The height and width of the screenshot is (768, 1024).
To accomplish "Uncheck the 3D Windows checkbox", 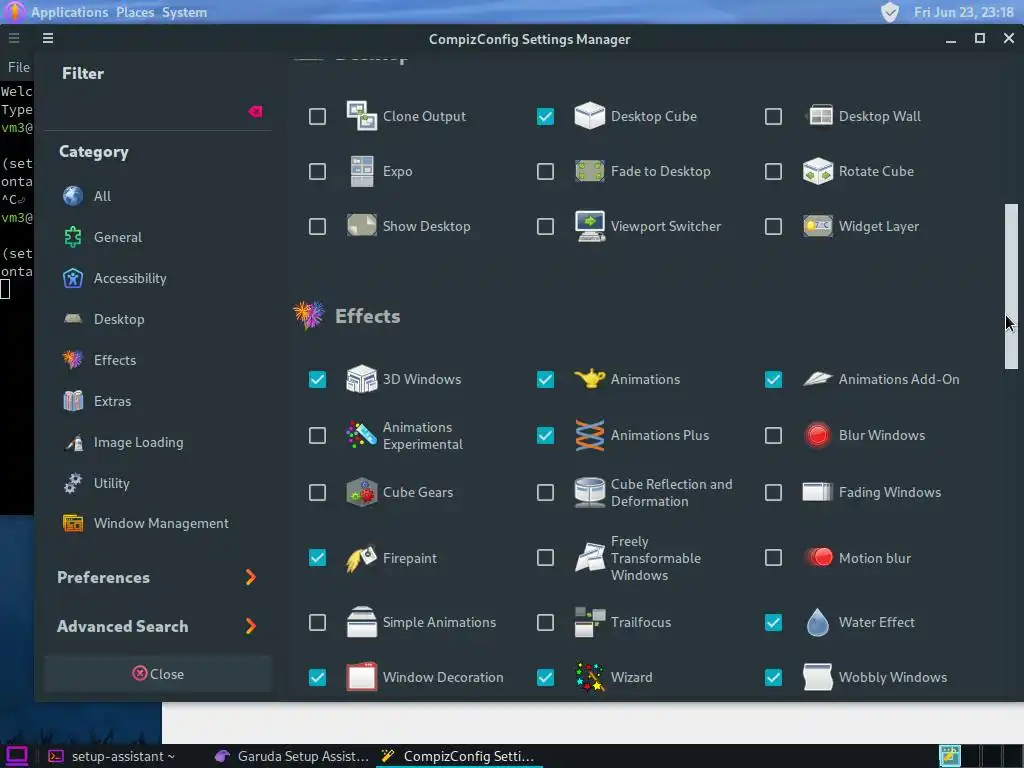I will click(317, 379).
